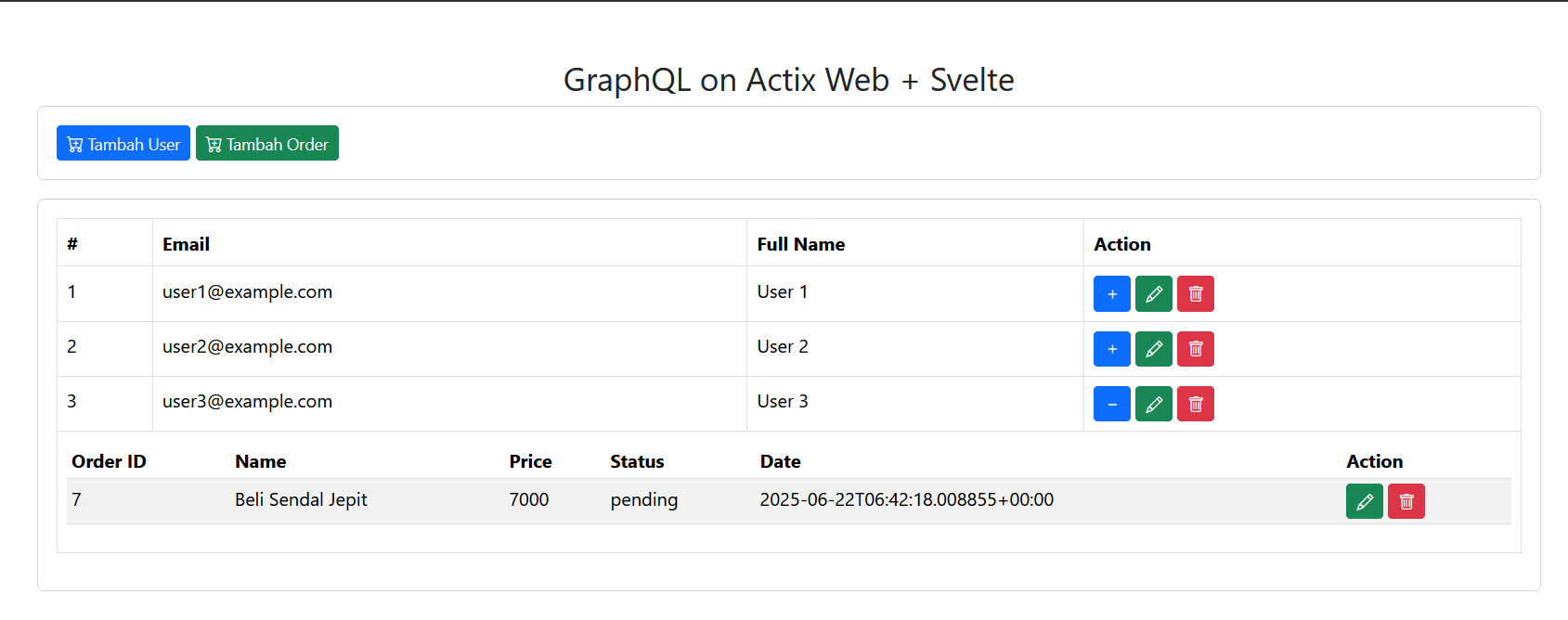Click the Tambah User button

(123, 143)
